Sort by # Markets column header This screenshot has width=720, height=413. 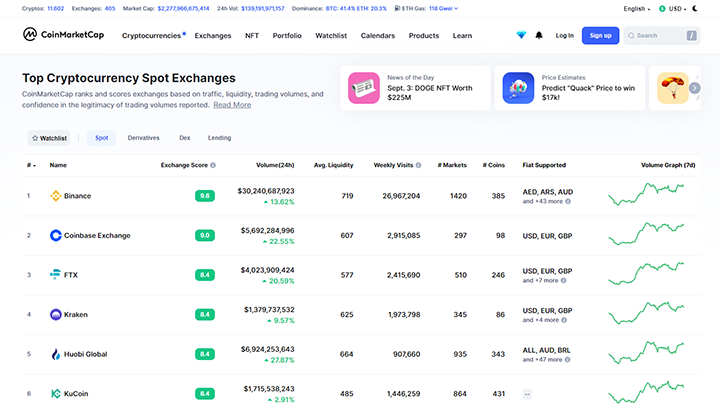[x=452, y=165]
